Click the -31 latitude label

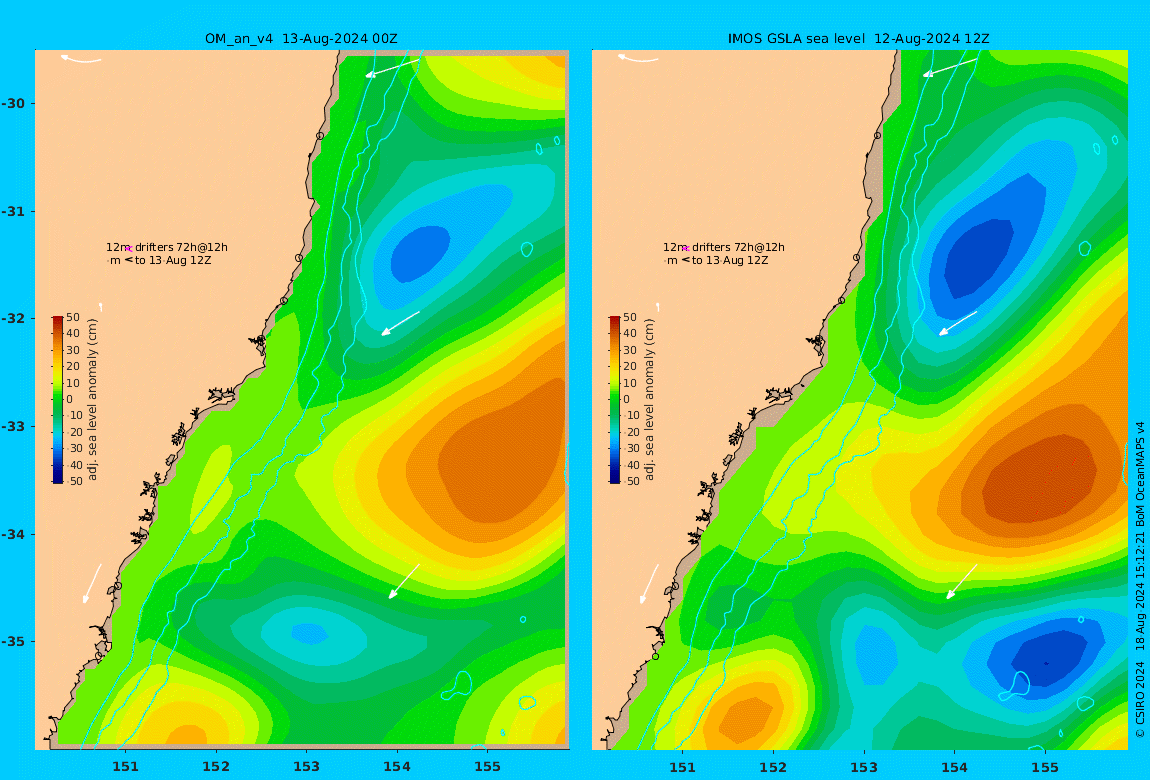tap(12, 211)
